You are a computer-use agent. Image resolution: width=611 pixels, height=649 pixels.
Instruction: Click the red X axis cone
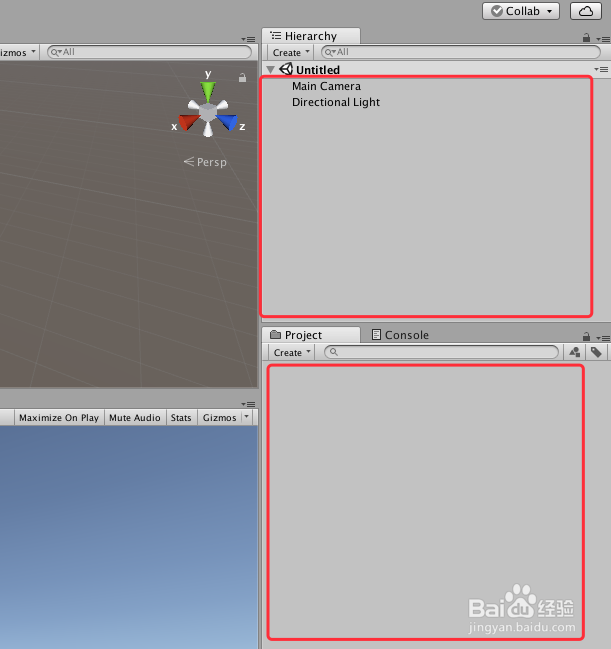188,123
